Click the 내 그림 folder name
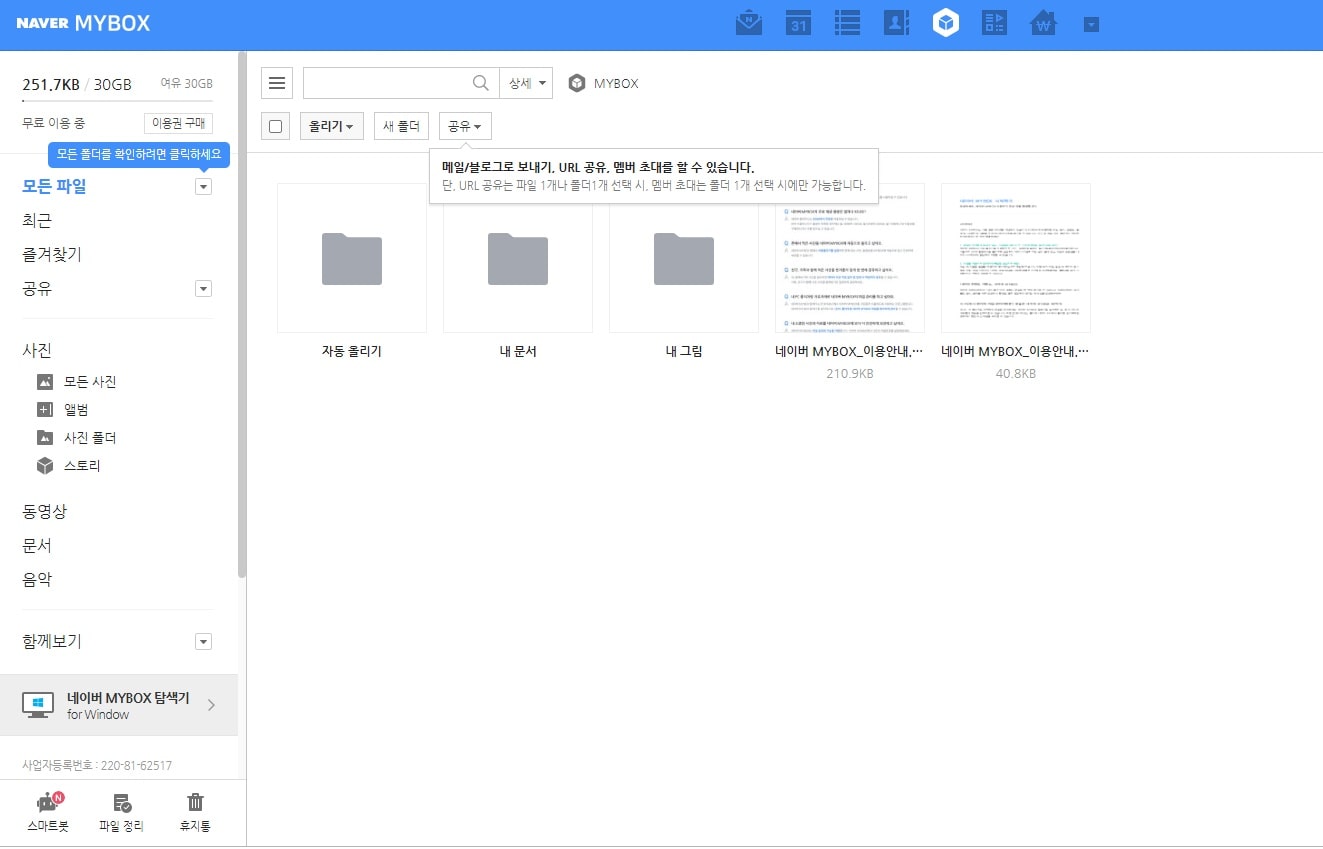This screenshot has width=1323, height=849. (x=684, y=351)
